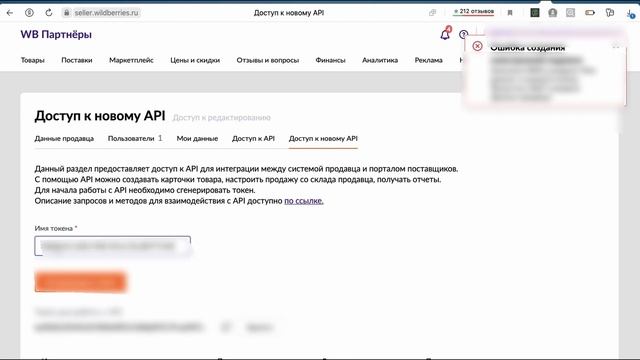The height and width of the screenshot is (360, 640).
Task: Open the Финансы menu
Action: click(331, 60)
